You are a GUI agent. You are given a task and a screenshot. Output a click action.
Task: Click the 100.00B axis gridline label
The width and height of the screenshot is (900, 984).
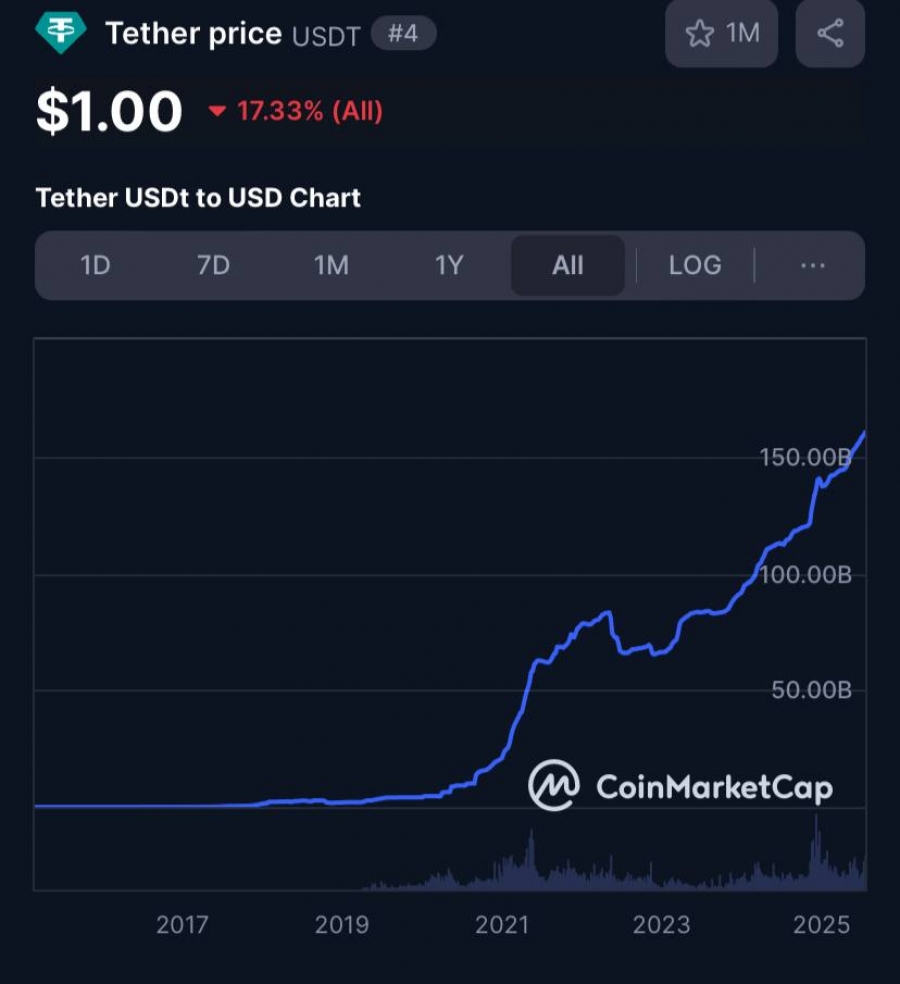tap(805, 575)
